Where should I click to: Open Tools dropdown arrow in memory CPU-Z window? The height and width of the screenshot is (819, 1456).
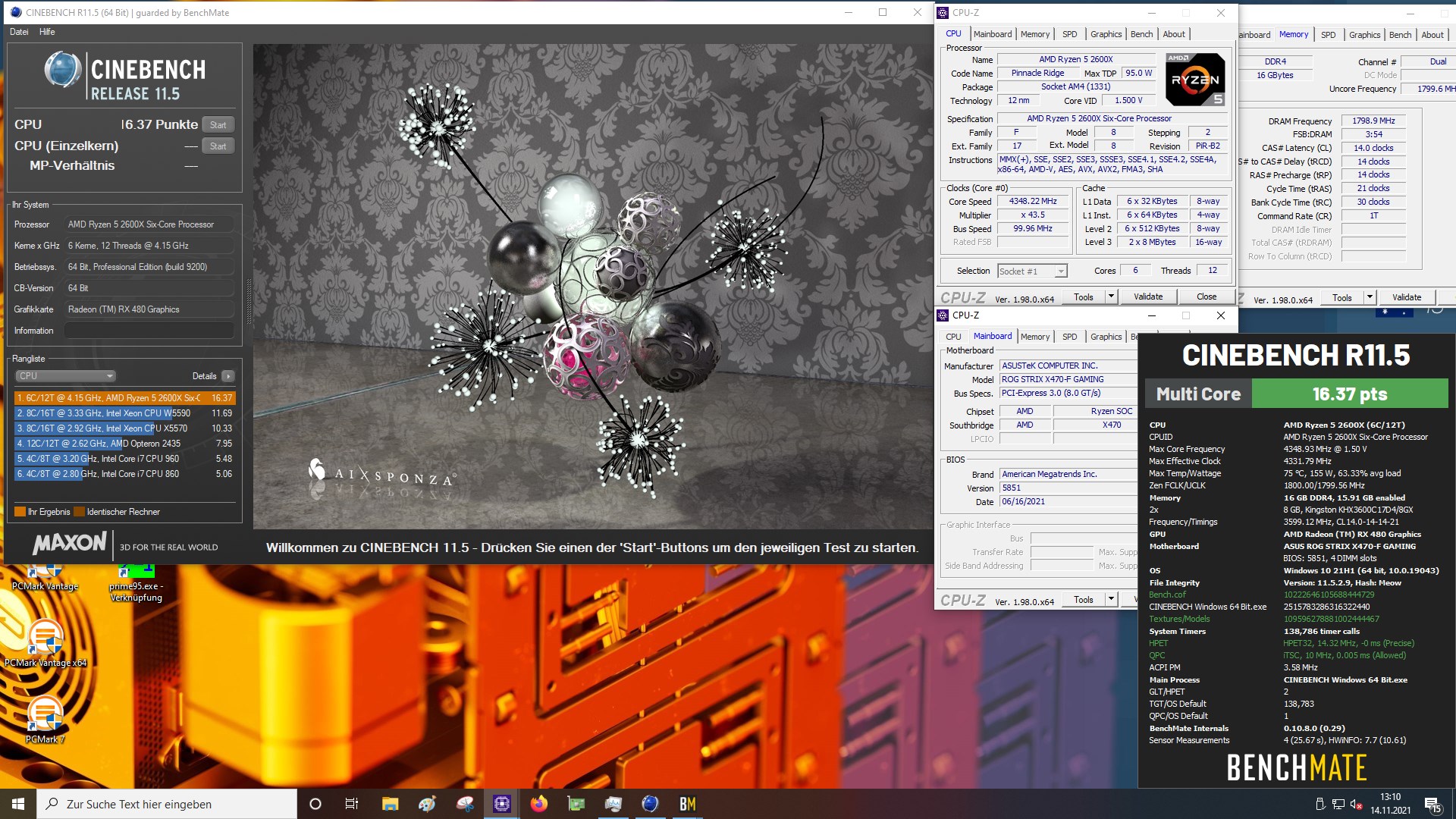(1370, 298)
